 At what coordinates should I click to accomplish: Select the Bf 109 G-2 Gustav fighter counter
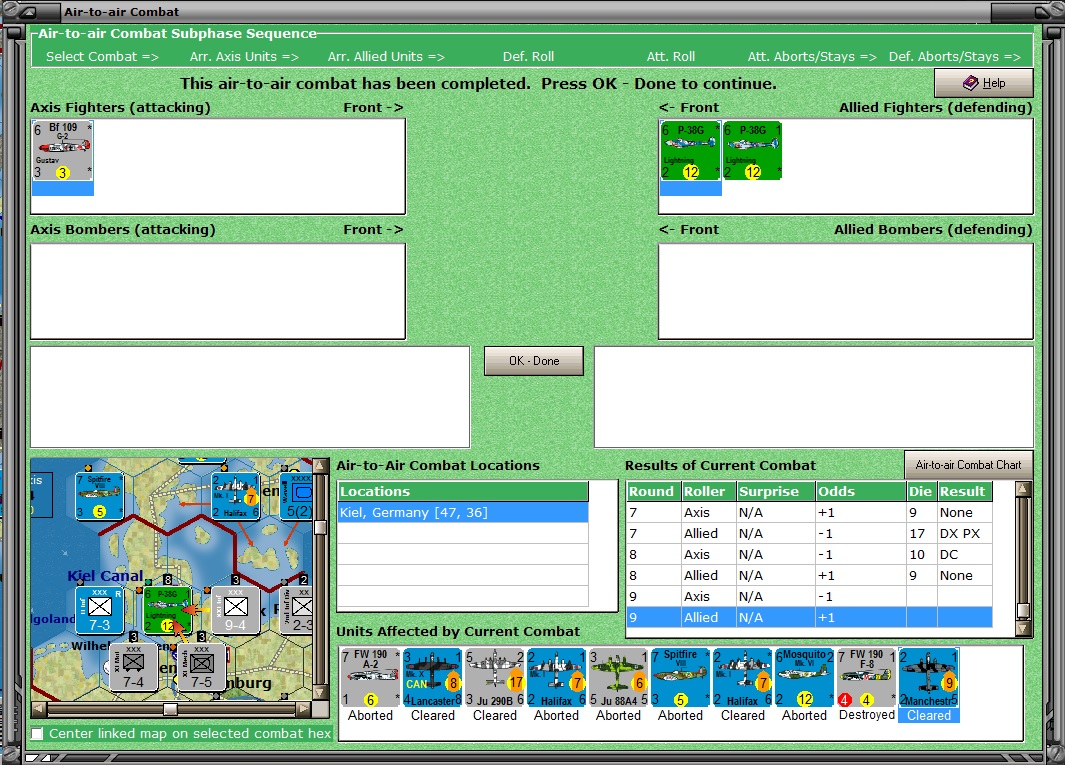coord(62,151)
